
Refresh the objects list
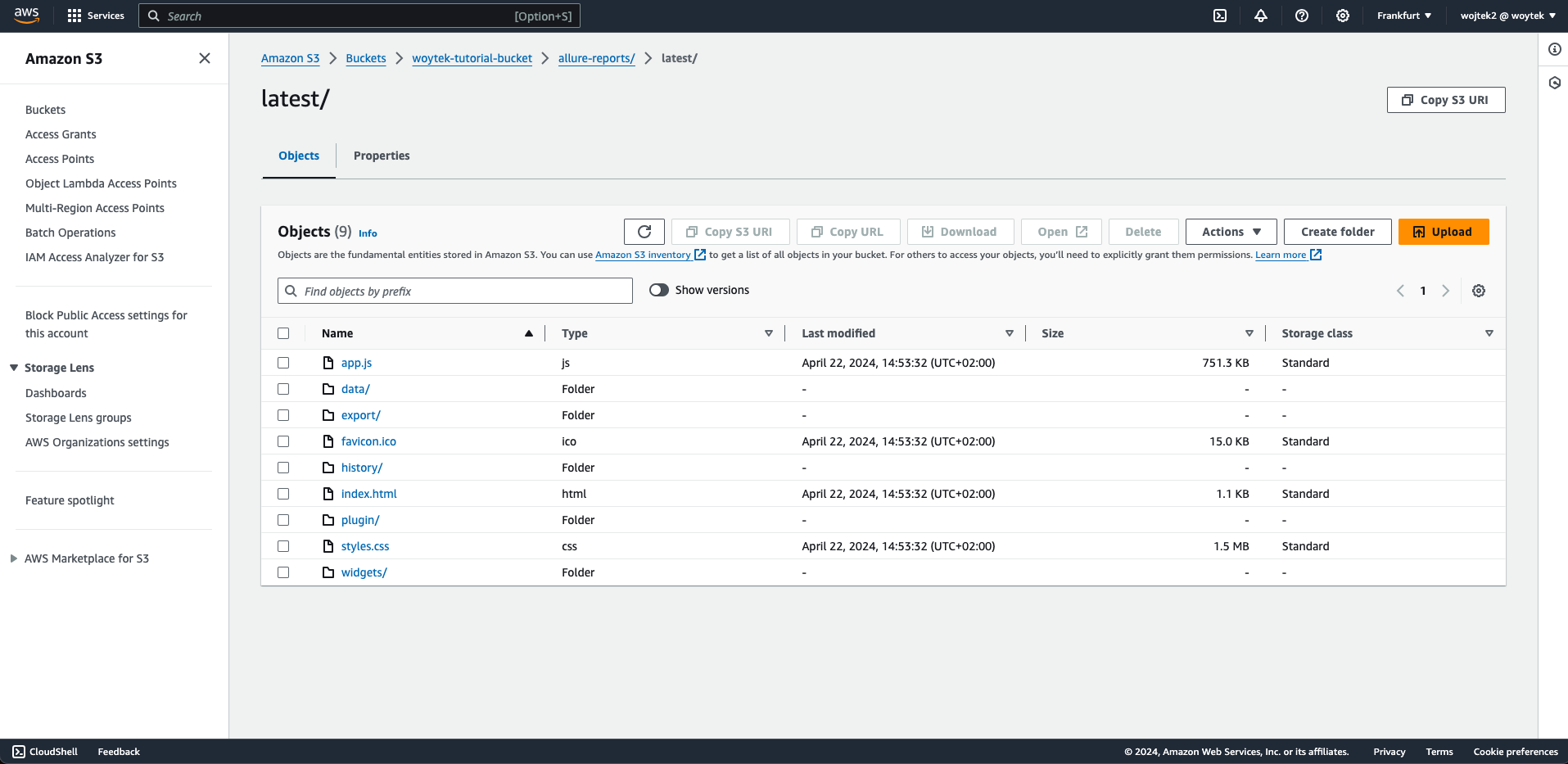pos(644,232)
